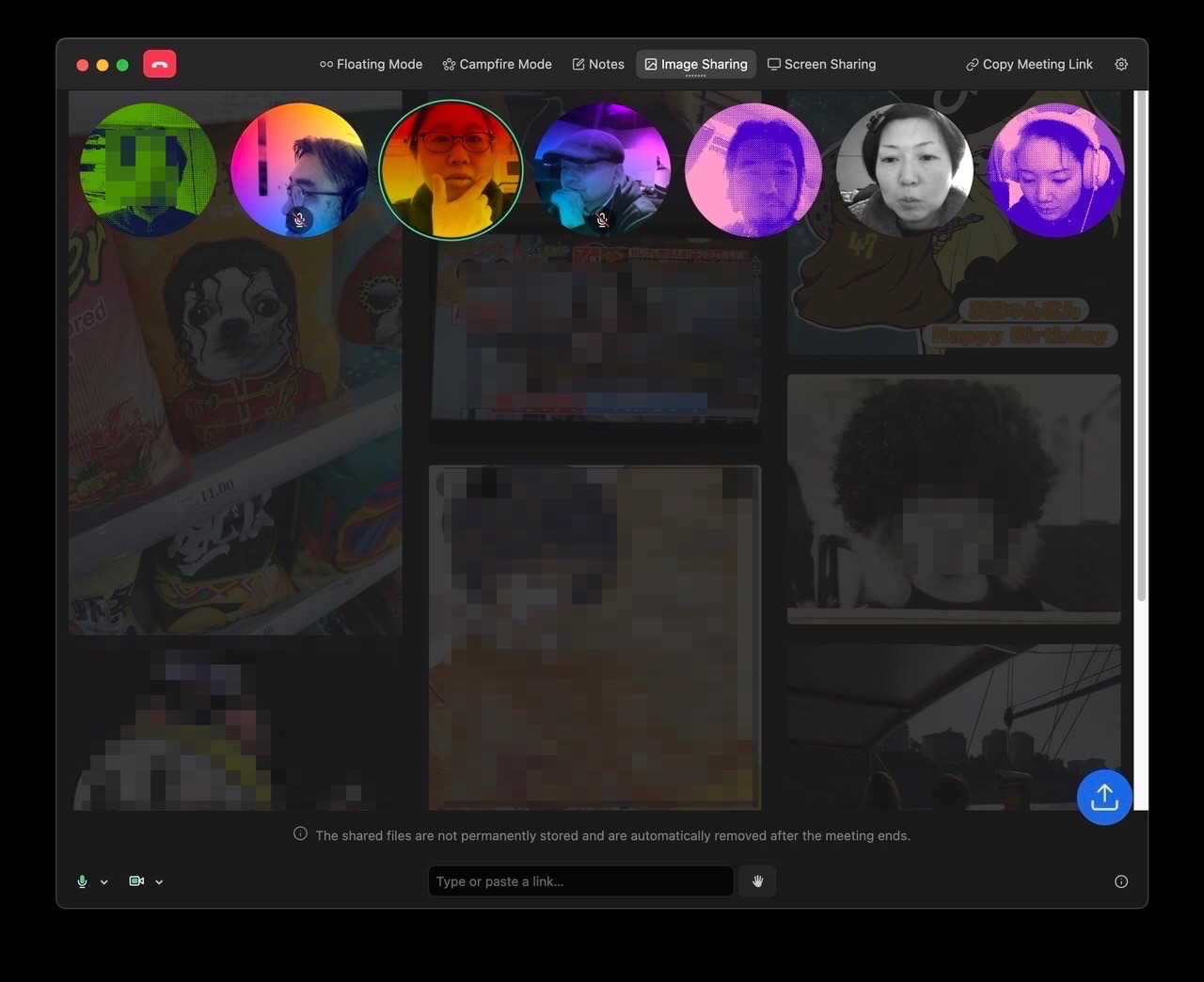Select the pink-orange avatar with headset
Screen dimensions: 1204x982
[299, 170]
